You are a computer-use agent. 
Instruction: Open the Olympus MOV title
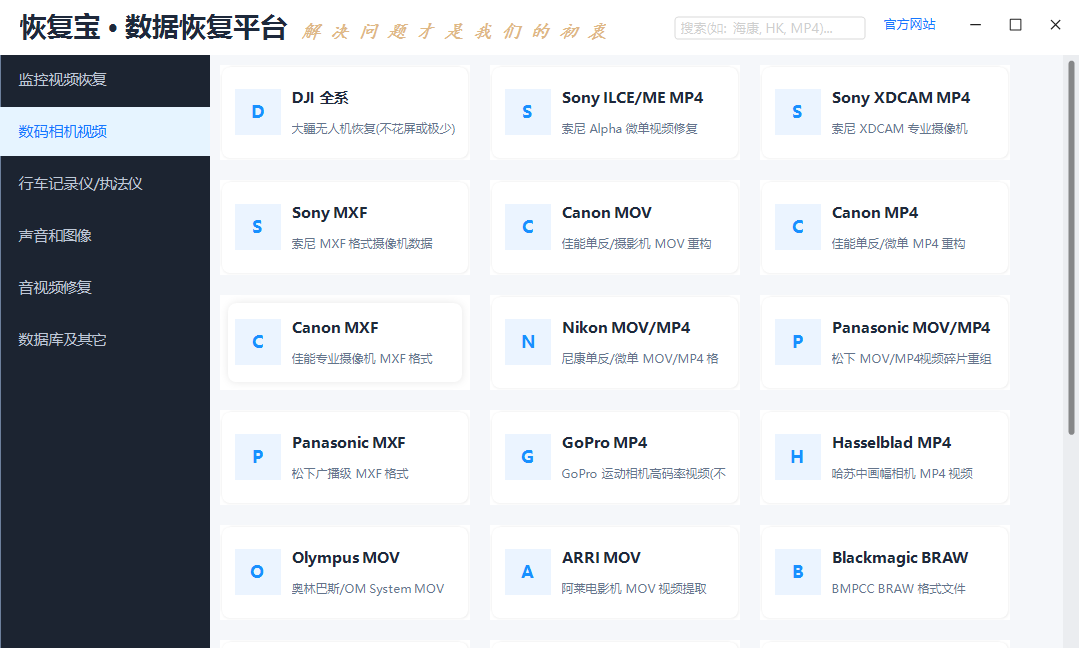[x=346, y=558]
